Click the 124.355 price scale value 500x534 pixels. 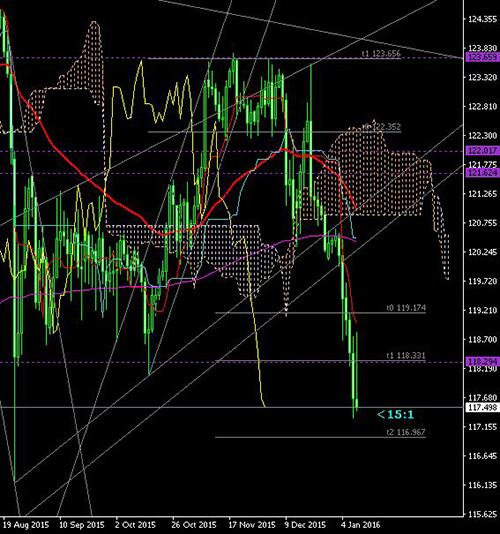482,19
